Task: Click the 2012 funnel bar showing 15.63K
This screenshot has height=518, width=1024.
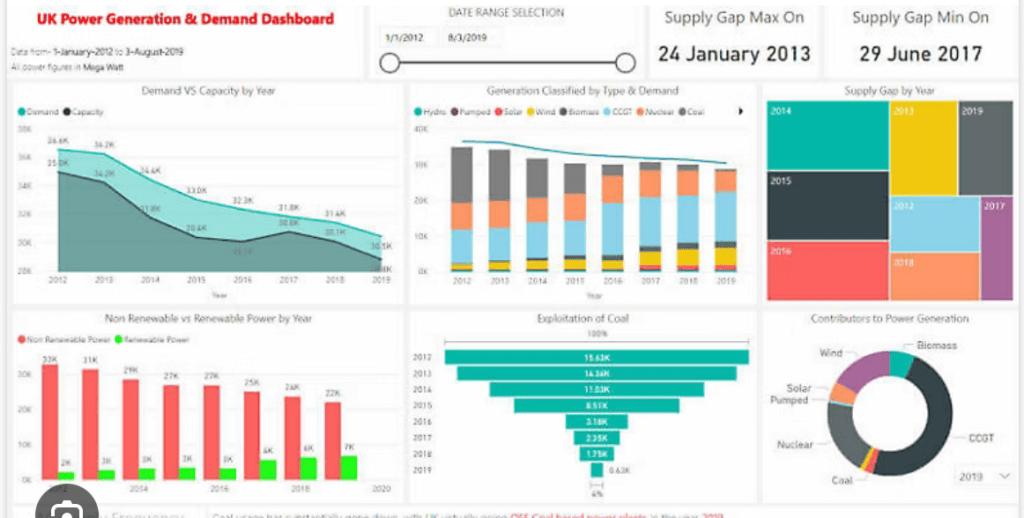Action: pos(597,357)
